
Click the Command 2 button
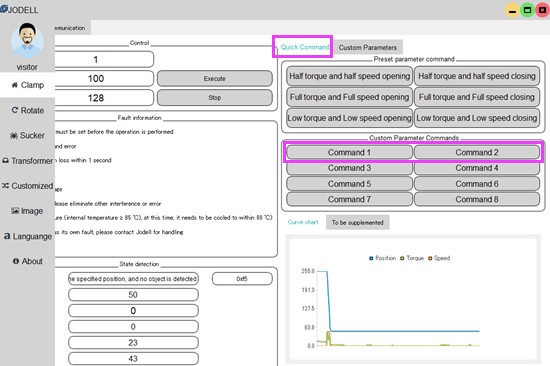(x=477, y=152)
